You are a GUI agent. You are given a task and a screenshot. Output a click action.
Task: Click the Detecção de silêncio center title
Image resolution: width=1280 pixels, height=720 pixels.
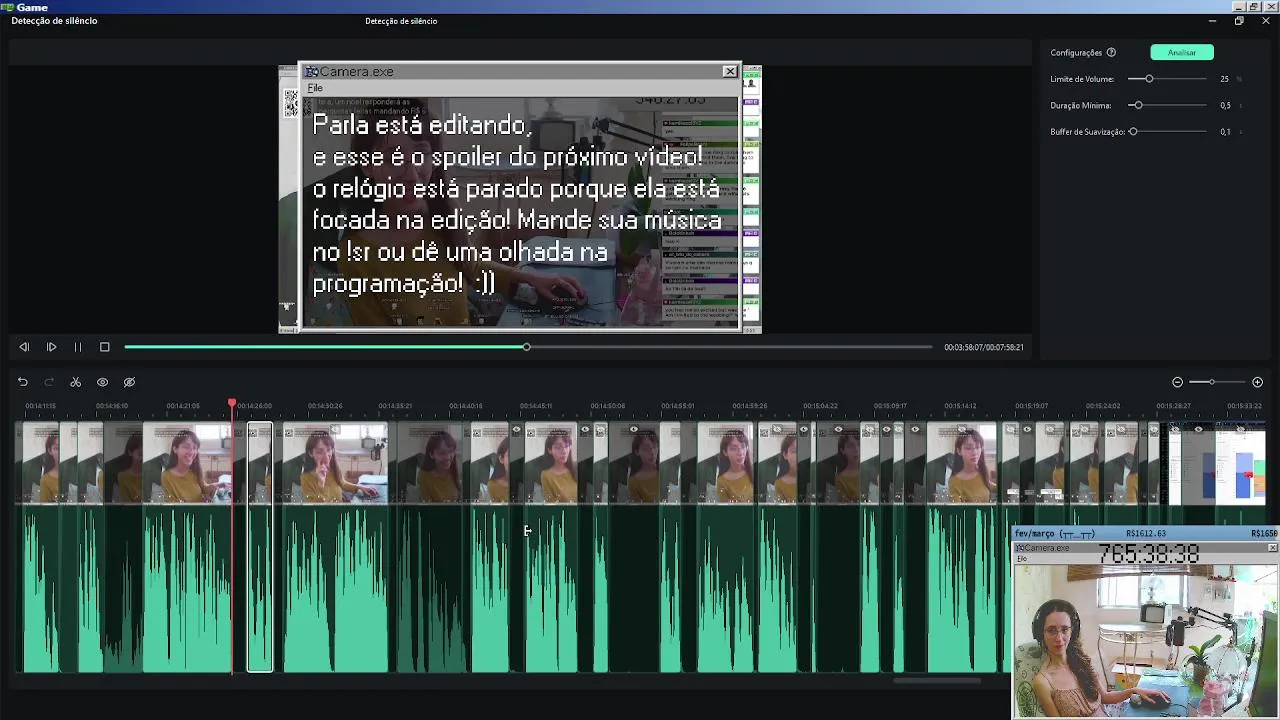pyautogui.click(x=401, y=21)
